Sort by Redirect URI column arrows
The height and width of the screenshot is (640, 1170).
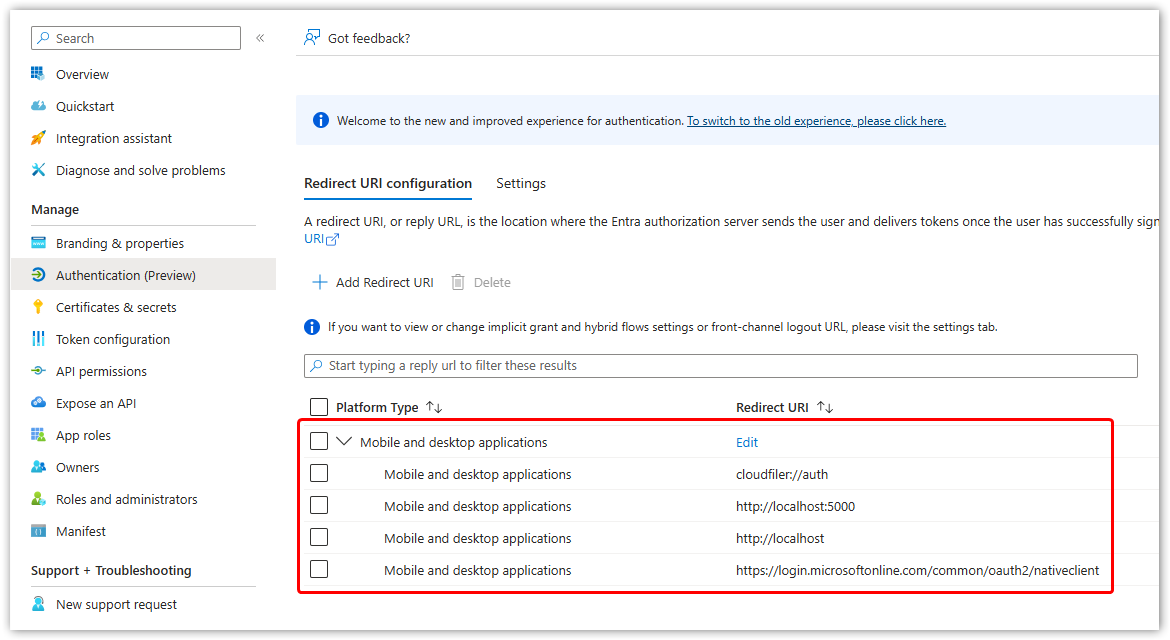(x=825, y=407)
